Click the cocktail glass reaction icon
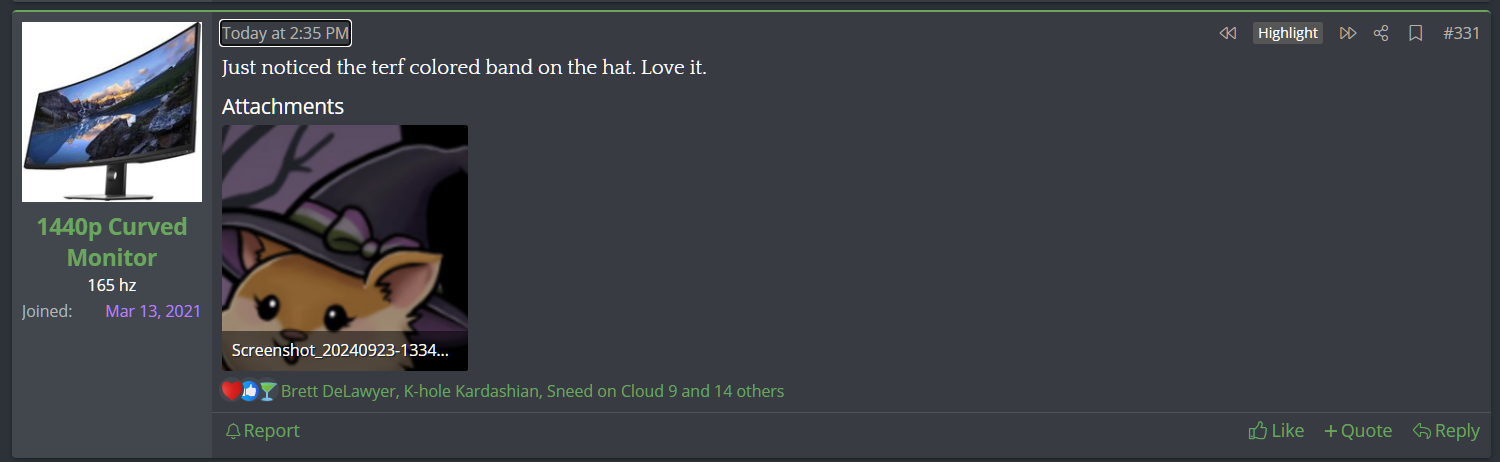 point(267,391)
